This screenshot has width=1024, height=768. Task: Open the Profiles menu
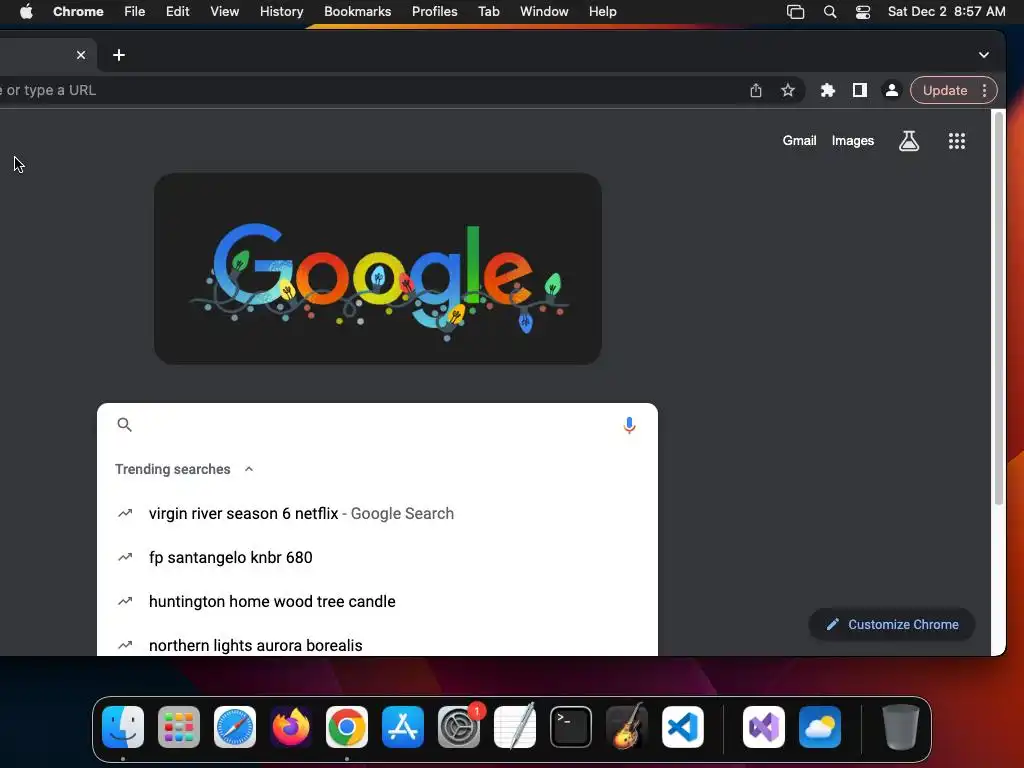[434, 12]
